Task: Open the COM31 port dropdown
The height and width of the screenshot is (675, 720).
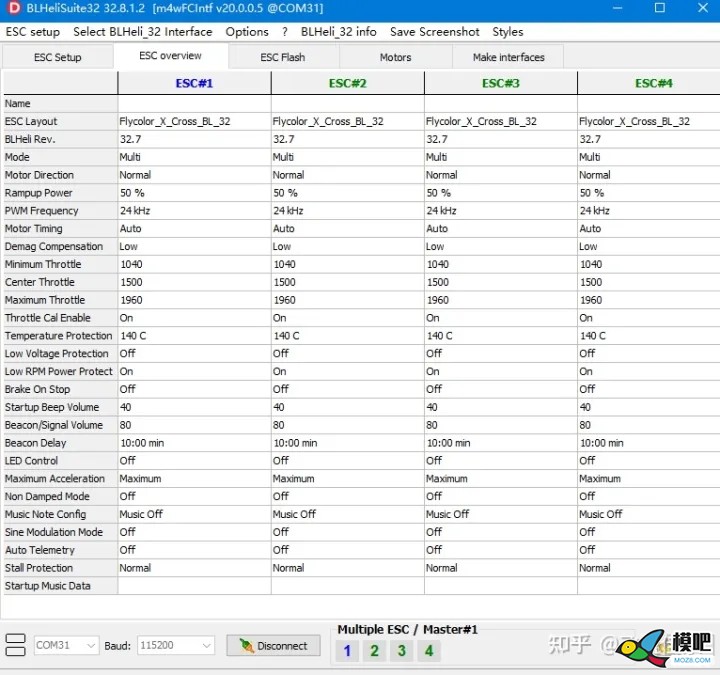Action: coord(66,645)
